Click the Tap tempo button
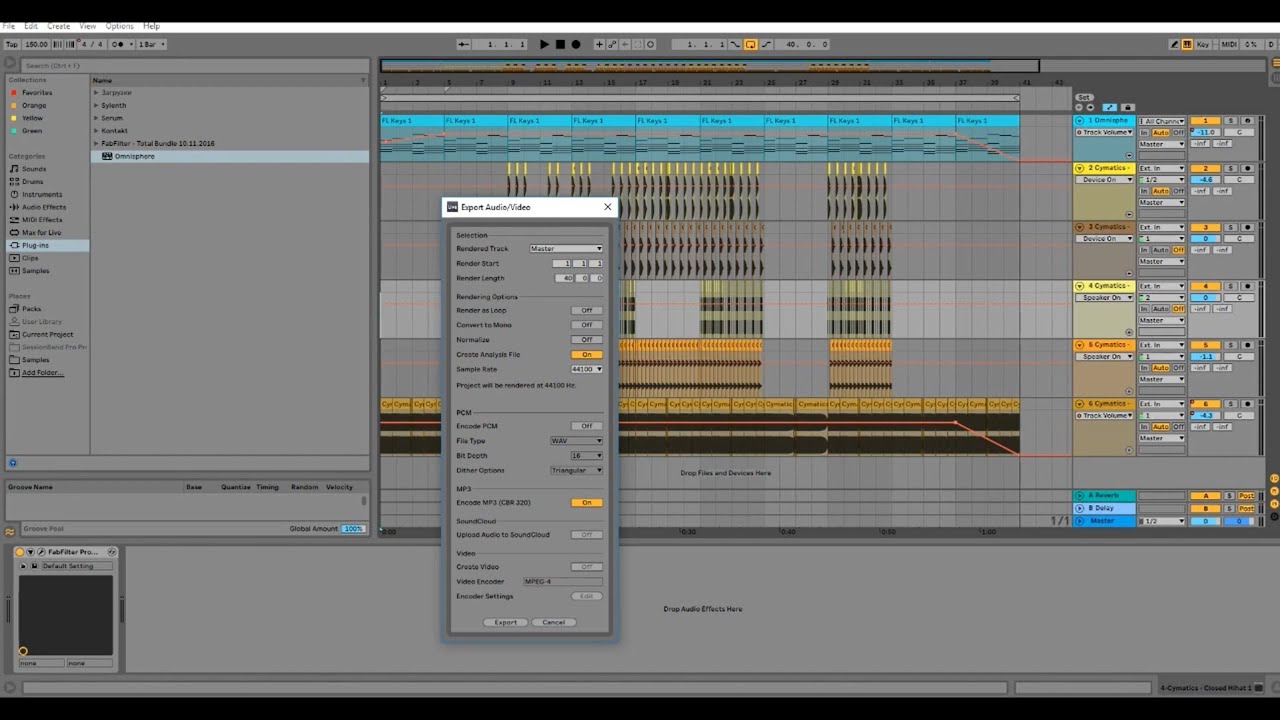Screen dimensions: 1280x720 [12, 44]
